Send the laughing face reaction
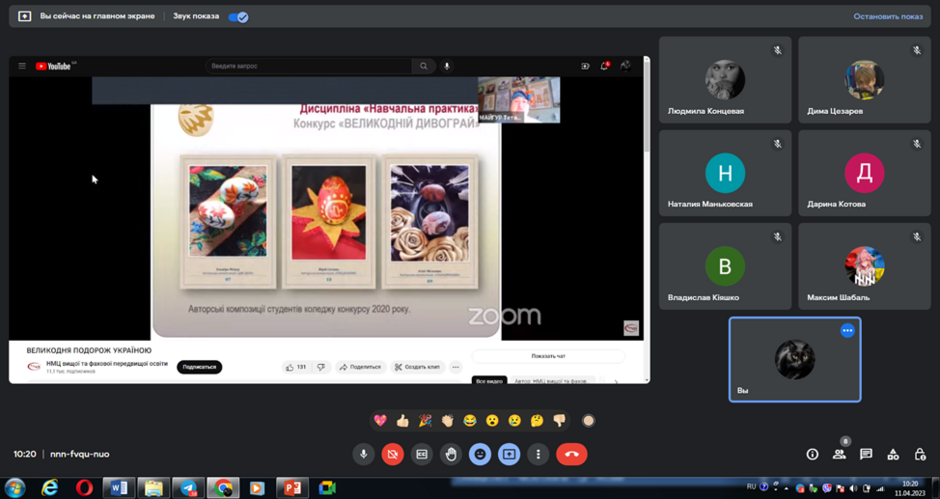This screenshot has width=940, height=499. coord(469,420)
